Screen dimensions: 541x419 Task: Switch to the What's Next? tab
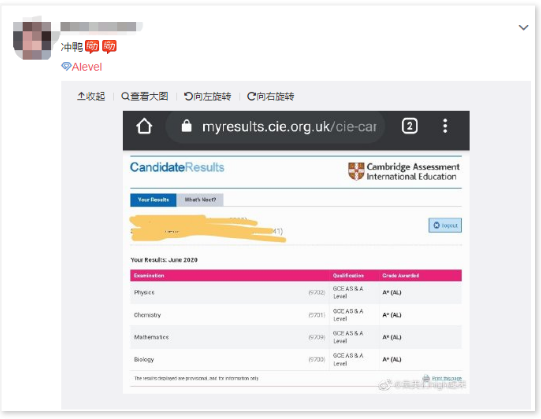[200, 200]
